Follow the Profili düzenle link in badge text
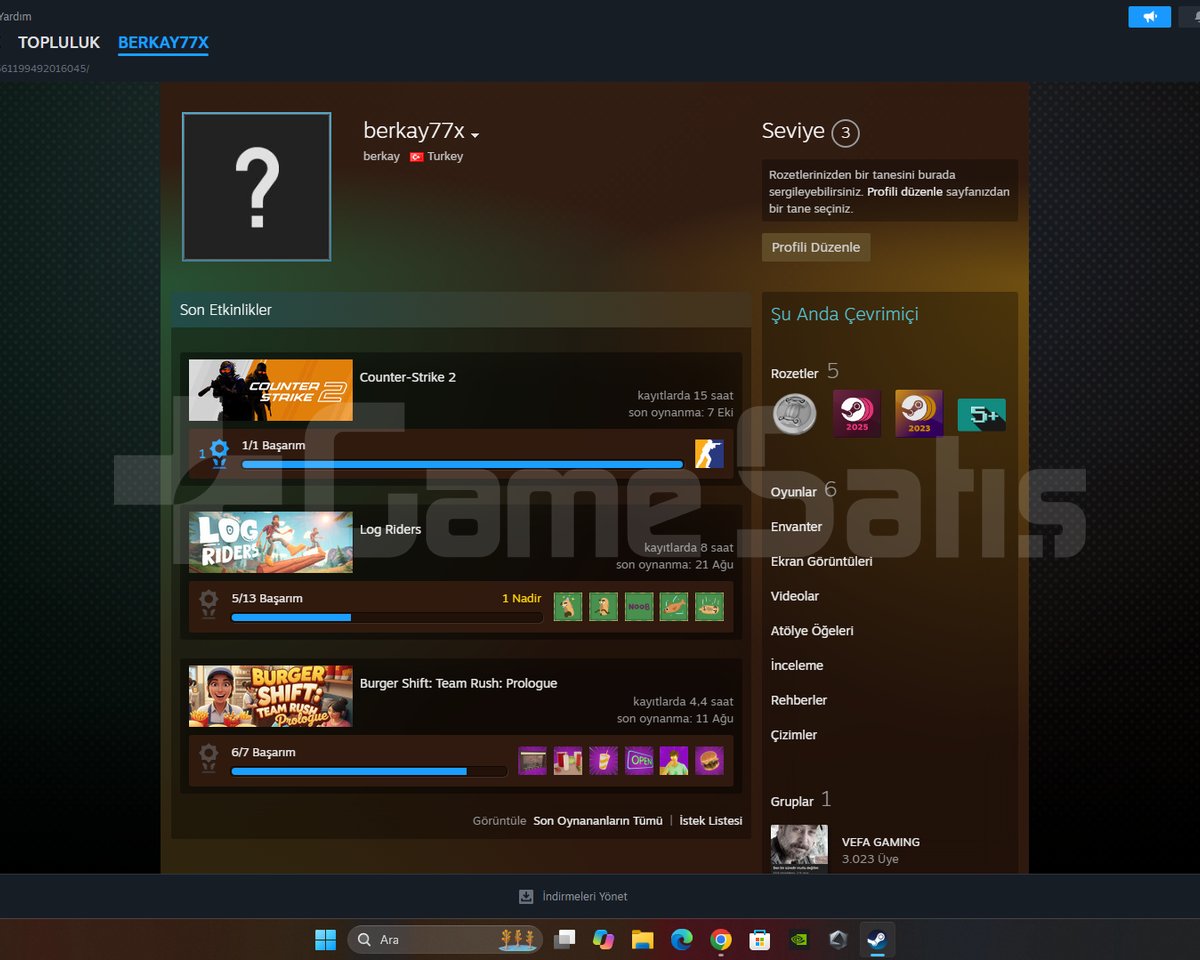 [x=904, y=192]
